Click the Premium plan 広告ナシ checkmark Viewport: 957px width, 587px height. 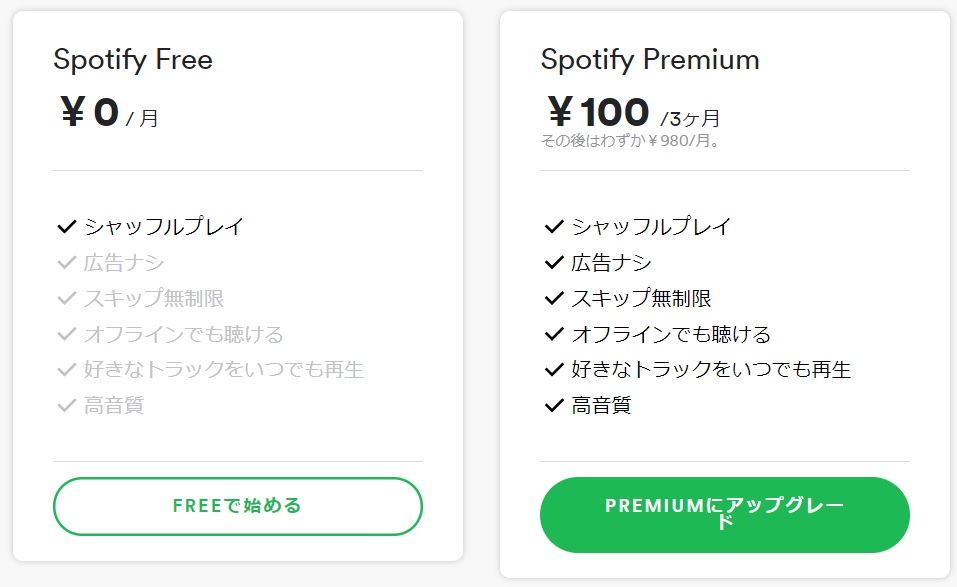(x=554, y=263)
